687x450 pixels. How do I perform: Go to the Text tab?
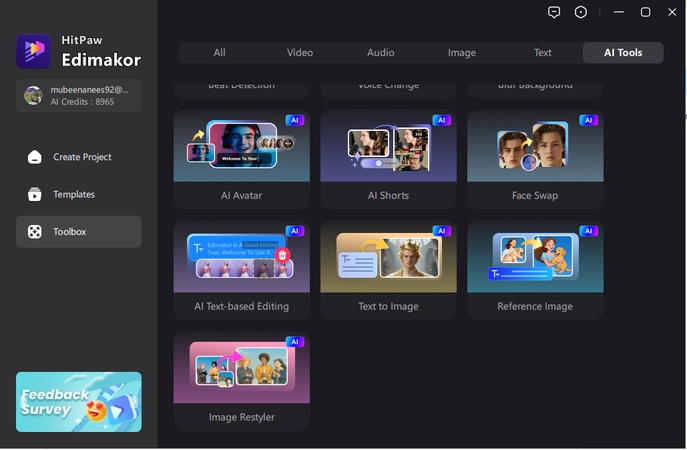pos(543,53)
